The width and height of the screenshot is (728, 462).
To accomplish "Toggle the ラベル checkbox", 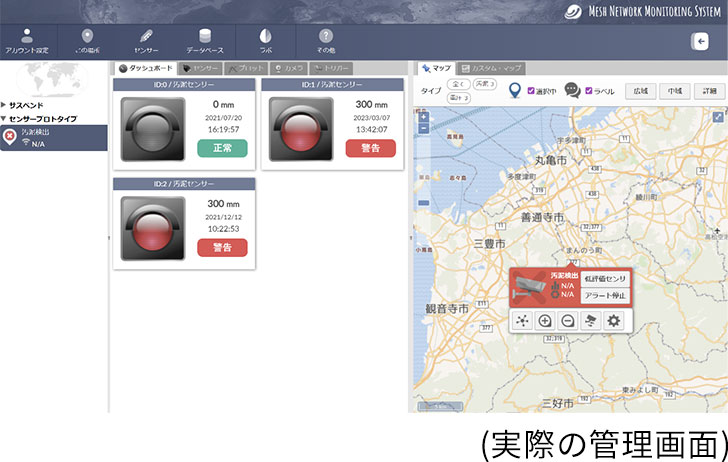I will (x=589, y=90).
